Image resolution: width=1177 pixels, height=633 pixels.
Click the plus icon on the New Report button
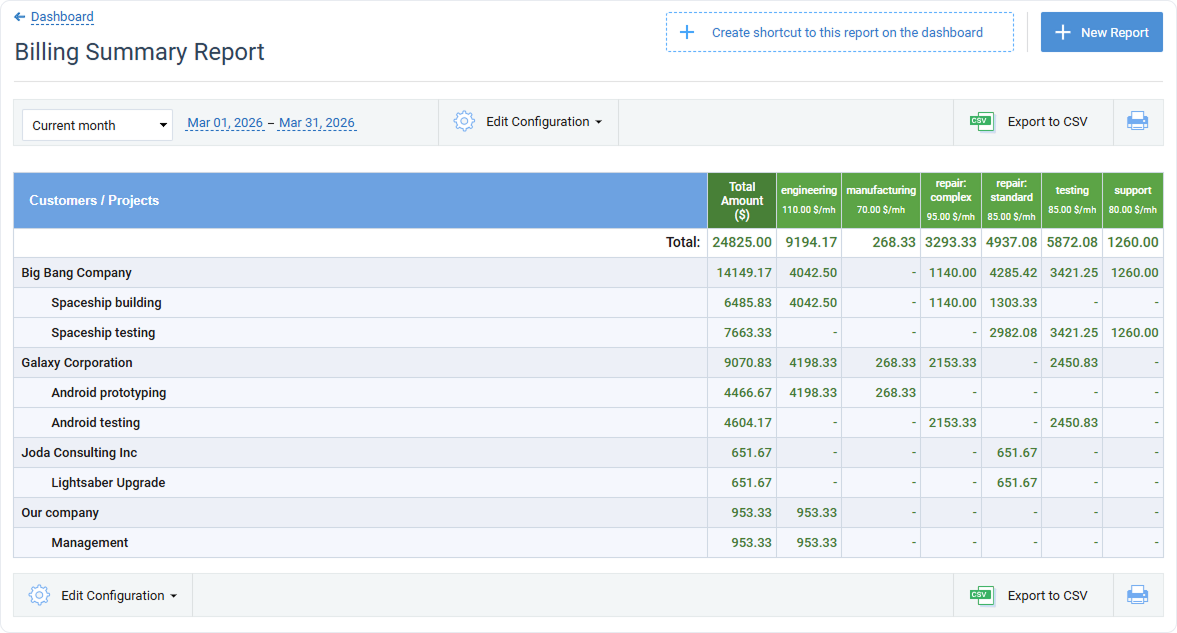[1062, 31]
